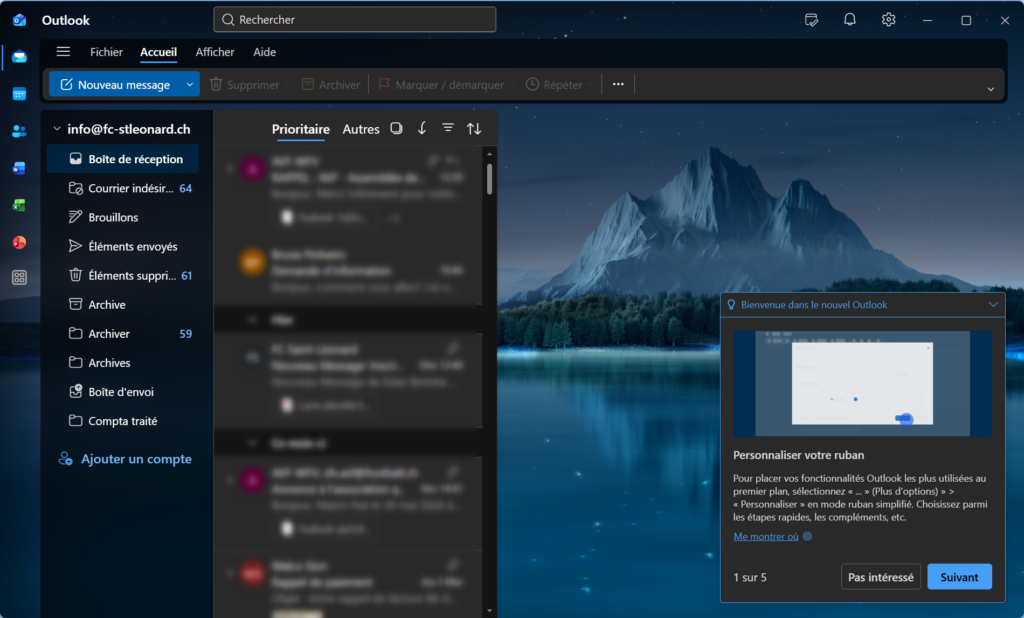Open the Fichier menu

[106, 52]
